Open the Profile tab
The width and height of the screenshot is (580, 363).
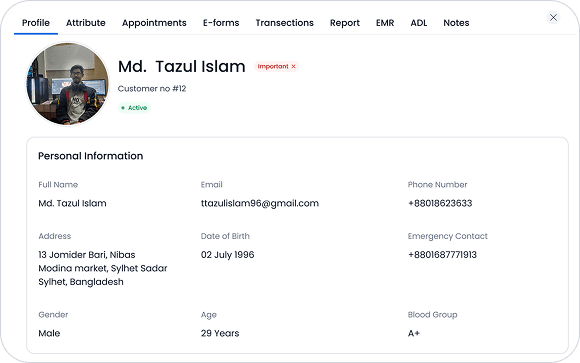pyautogui.click(x=36, y=23)
